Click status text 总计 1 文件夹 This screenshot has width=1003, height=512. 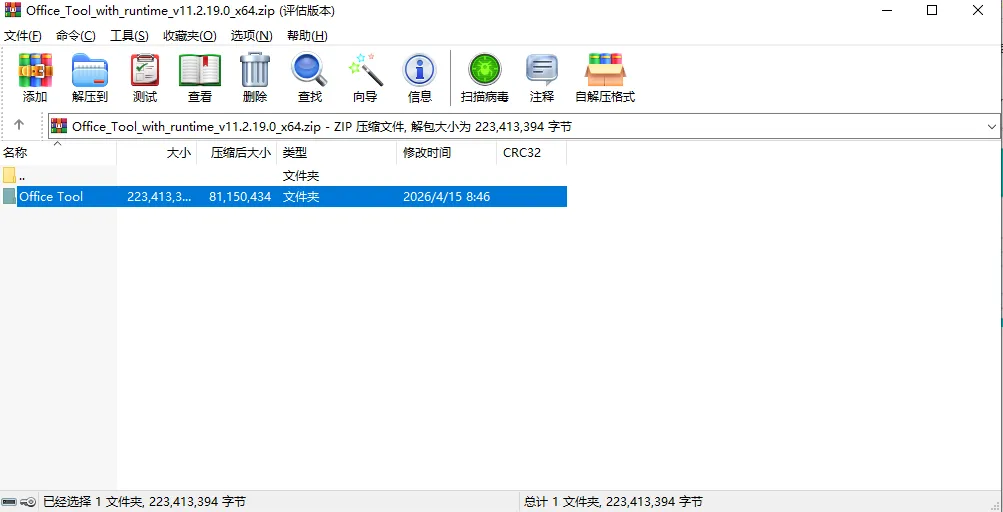(x=613, y=502)
